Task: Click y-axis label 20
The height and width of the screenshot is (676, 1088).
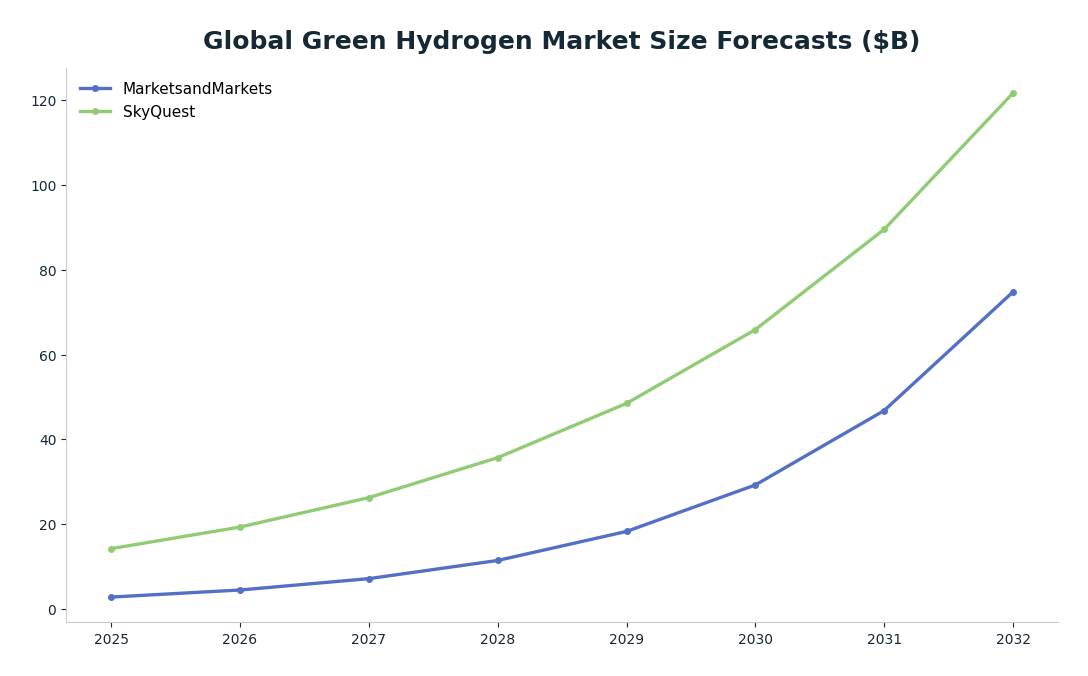Action: click(48, 525)
